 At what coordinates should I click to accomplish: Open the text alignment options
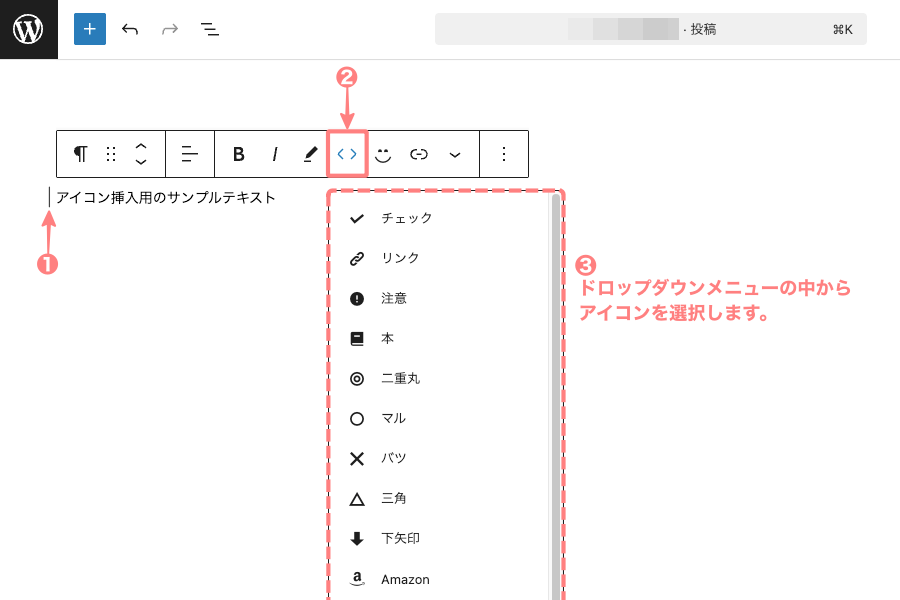pyautogui.click(x=189, y=154)
